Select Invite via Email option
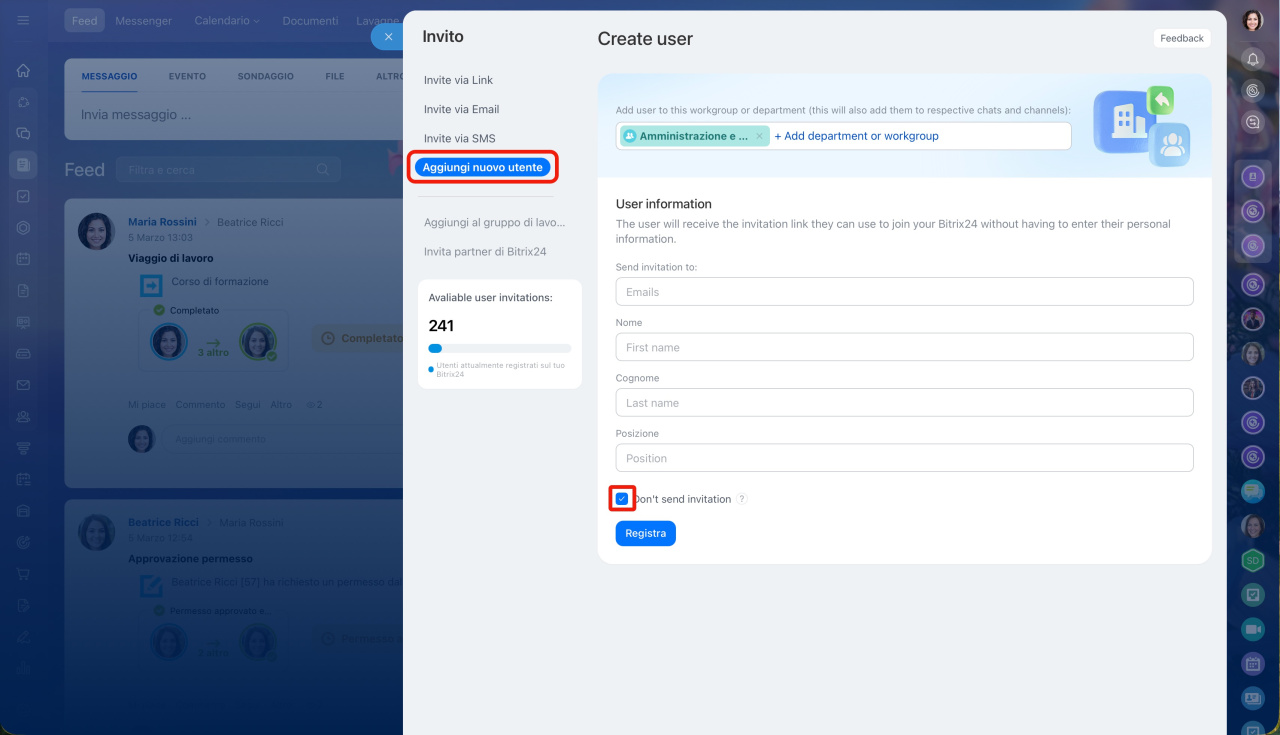The image size is (1280, 735). (x=461, y=109)
